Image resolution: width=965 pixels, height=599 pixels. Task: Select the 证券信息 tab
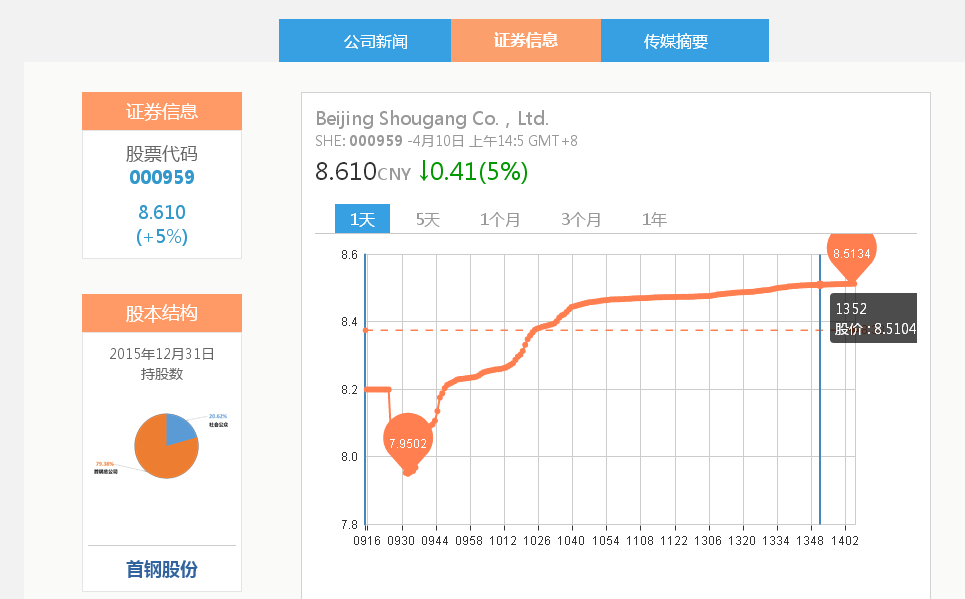coord(526,41)
